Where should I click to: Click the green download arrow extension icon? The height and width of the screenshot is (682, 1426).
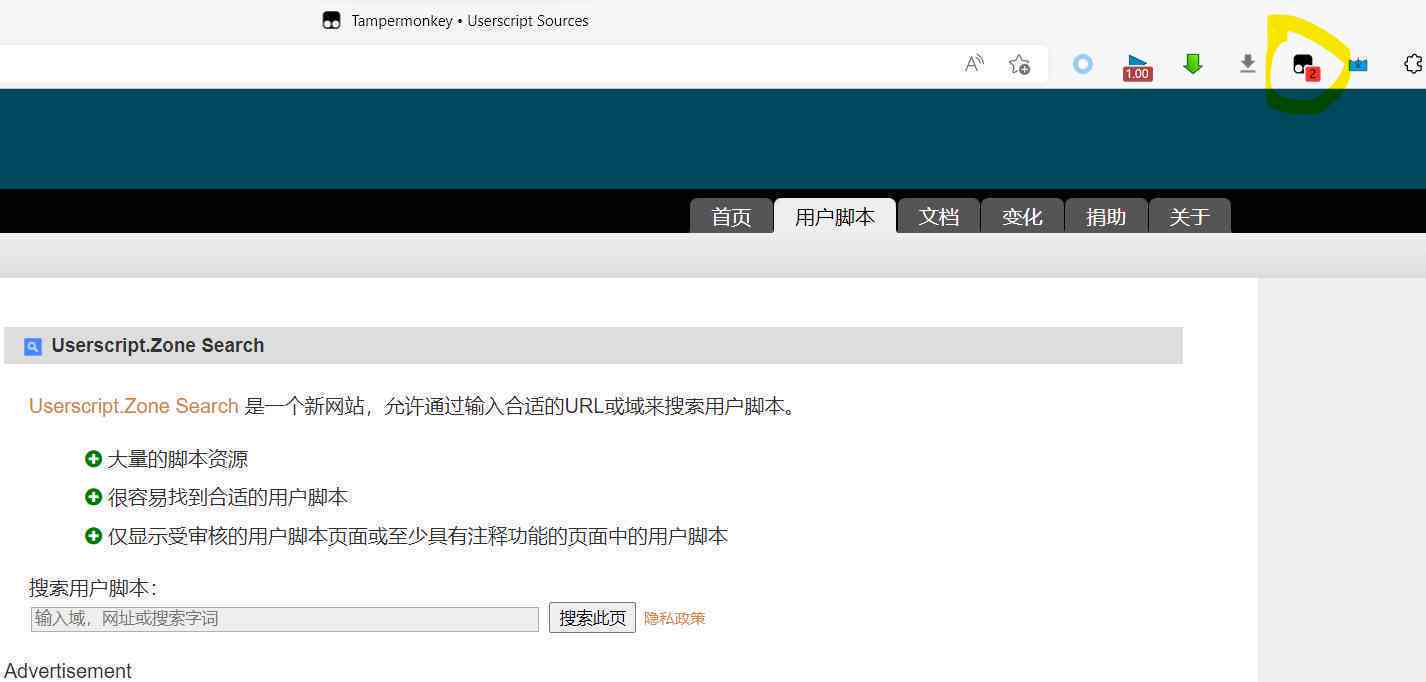point(1192,64)
